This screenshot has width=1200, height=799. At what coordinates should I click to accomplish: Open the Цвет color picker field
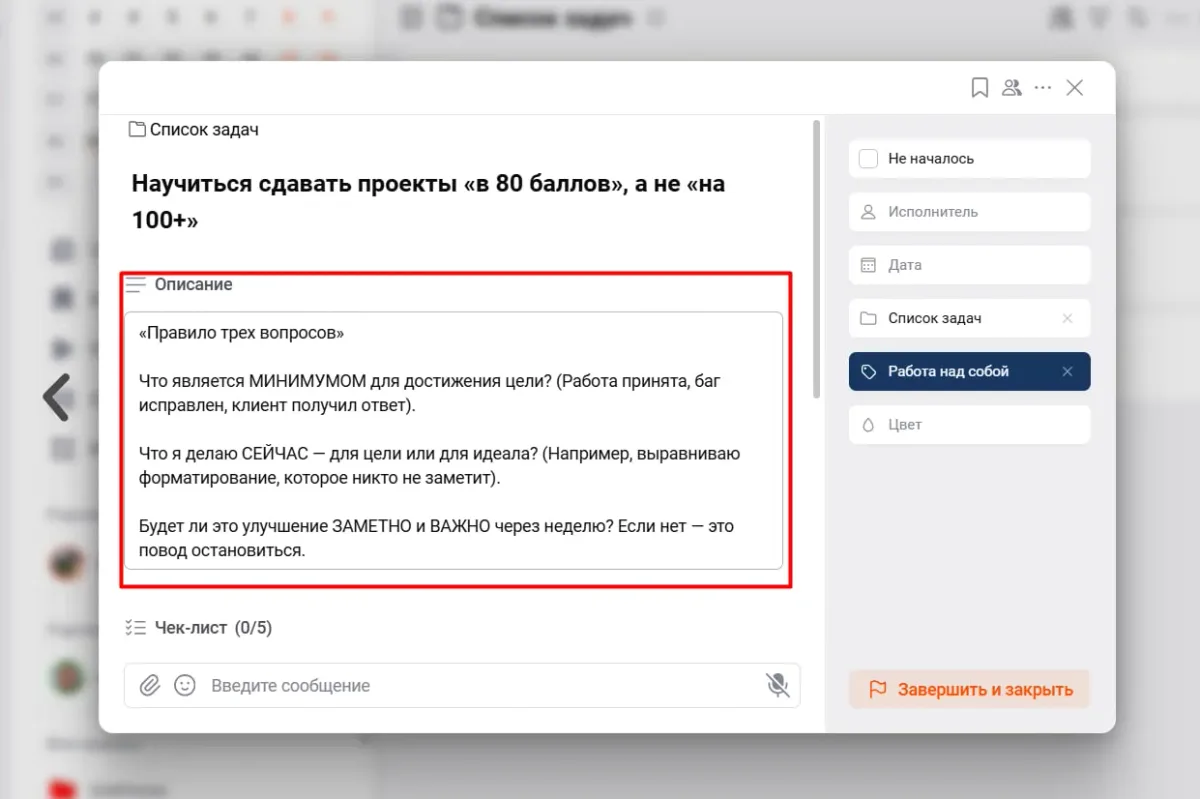click(969, 424)
